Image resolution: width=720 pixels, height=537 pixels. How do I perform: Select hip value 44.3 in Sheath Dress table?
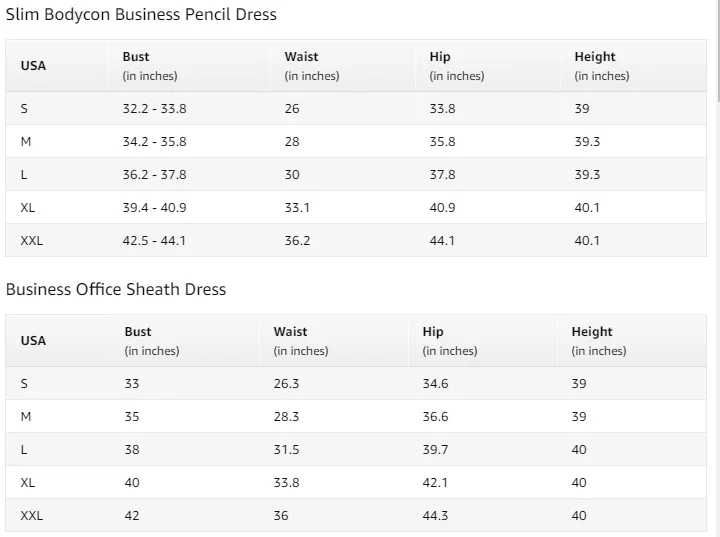pyautogui.click(x=435, y=516)
